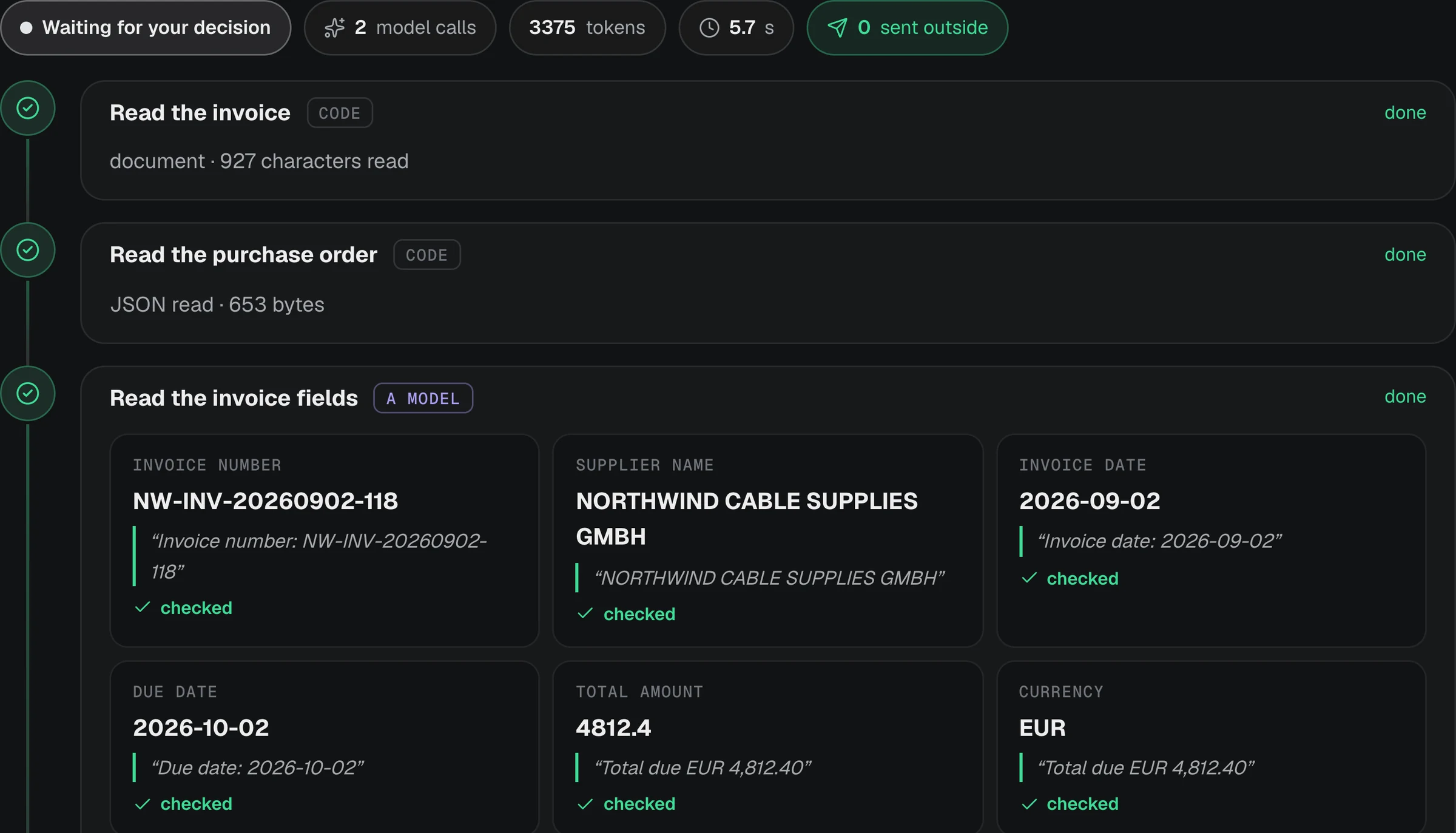This screenshot has height=833, width=1456.
Task: Expand the Read the purchase order card
Action: pyautogui.click(x=767, y=283)
